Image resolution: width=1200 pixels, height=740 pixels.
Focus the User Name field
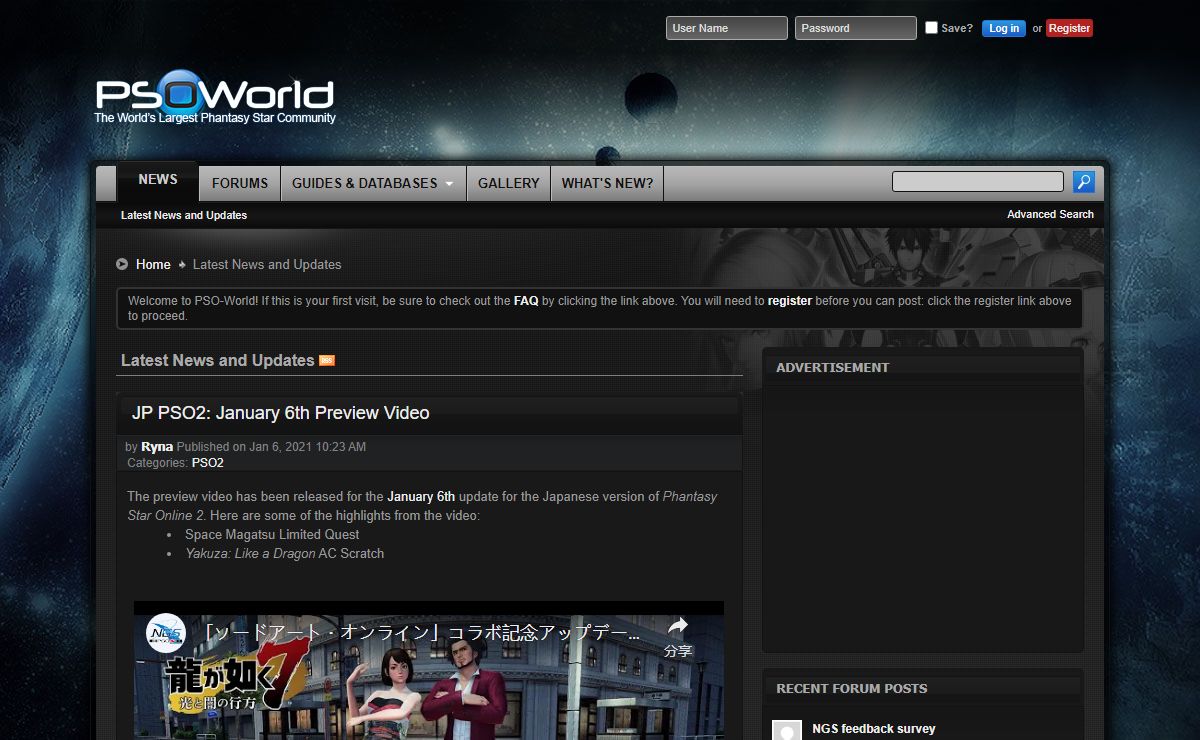click(727, 28)
